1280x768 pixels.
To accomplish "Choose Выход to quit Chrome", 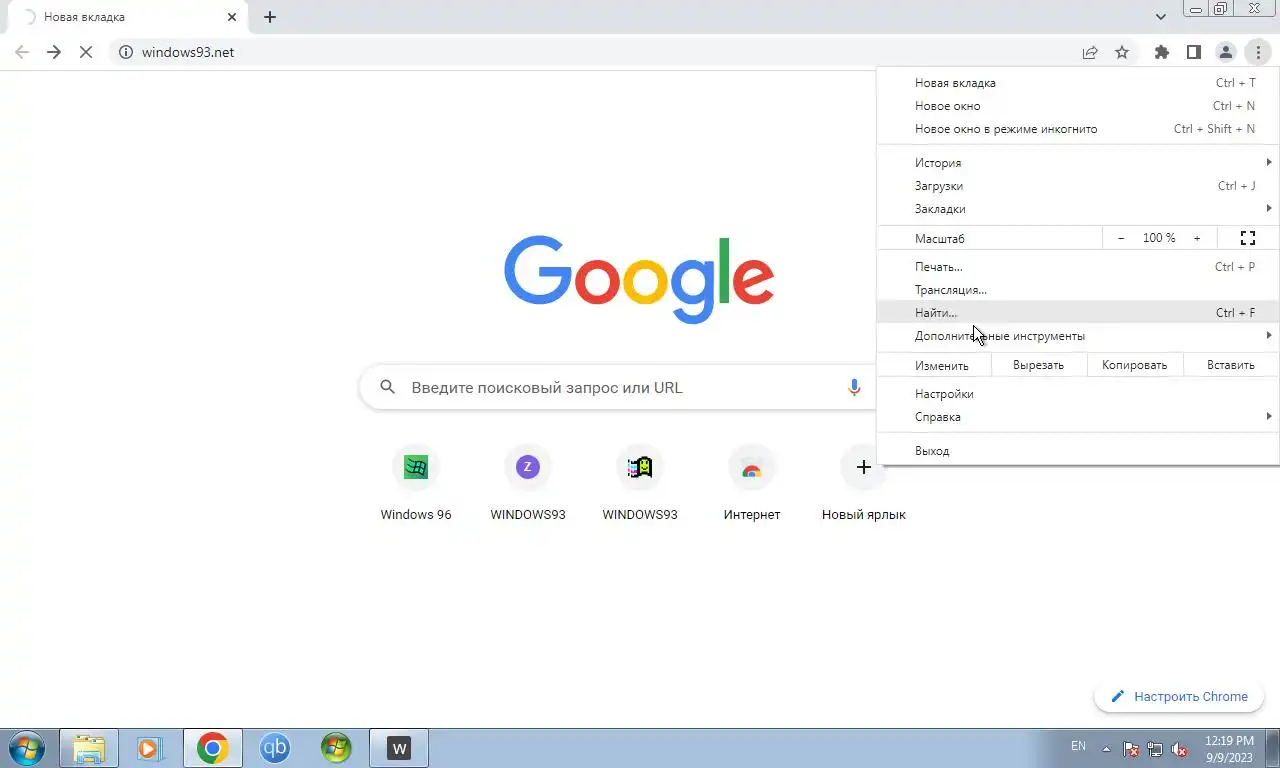I will click(x=1078, y=451).
